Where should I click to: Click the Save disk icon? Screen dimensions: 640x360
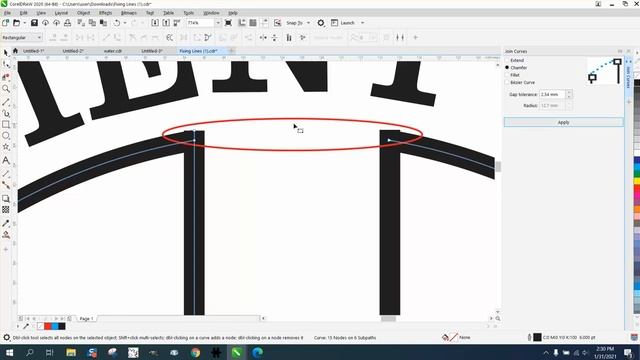point(34,23)
